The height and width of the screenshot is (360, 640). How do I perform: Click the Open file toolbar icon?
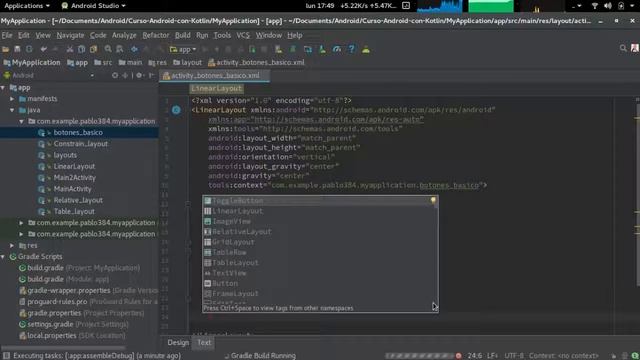point(6,49)
